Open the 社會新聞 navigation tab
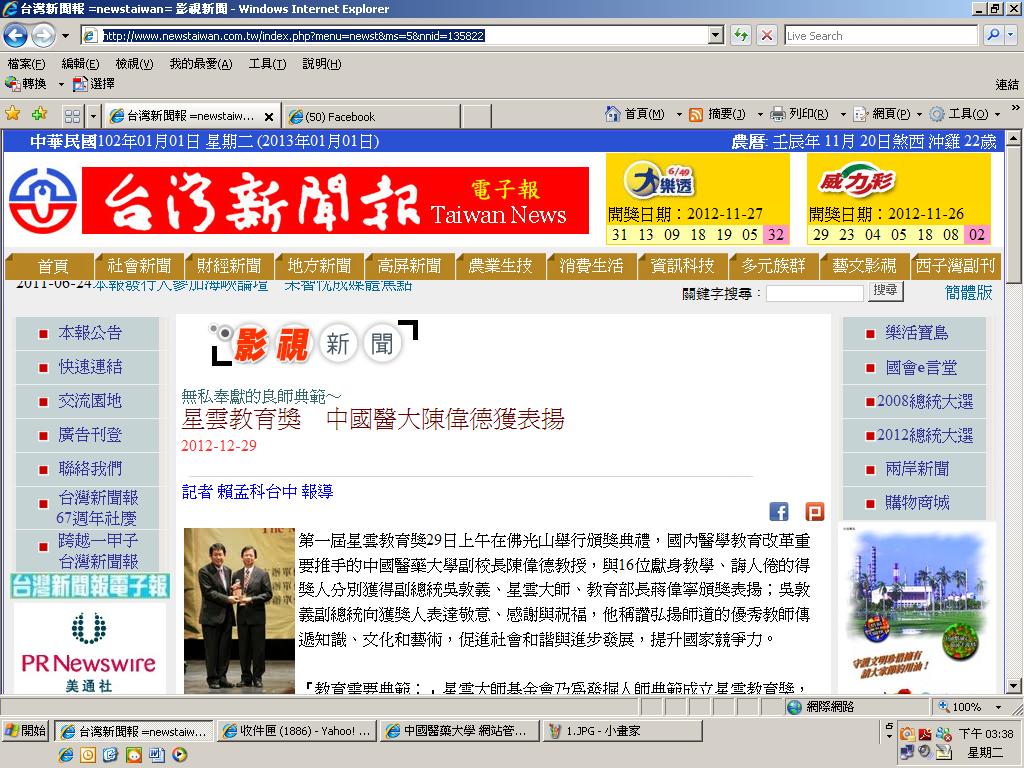The image size is (1024, 768). pyautogui.click(x=139, y=266)
